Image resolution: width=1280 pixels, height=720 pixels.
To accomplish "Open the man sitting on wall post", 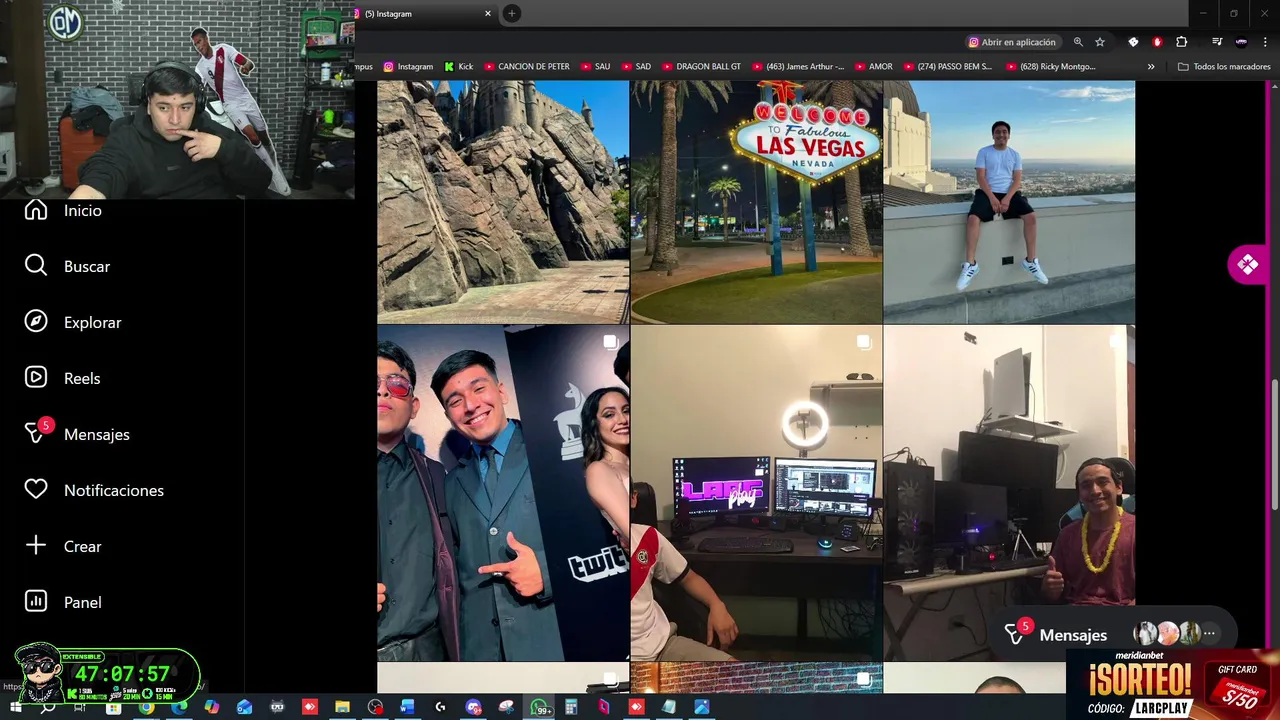I will coord(1009,202).
